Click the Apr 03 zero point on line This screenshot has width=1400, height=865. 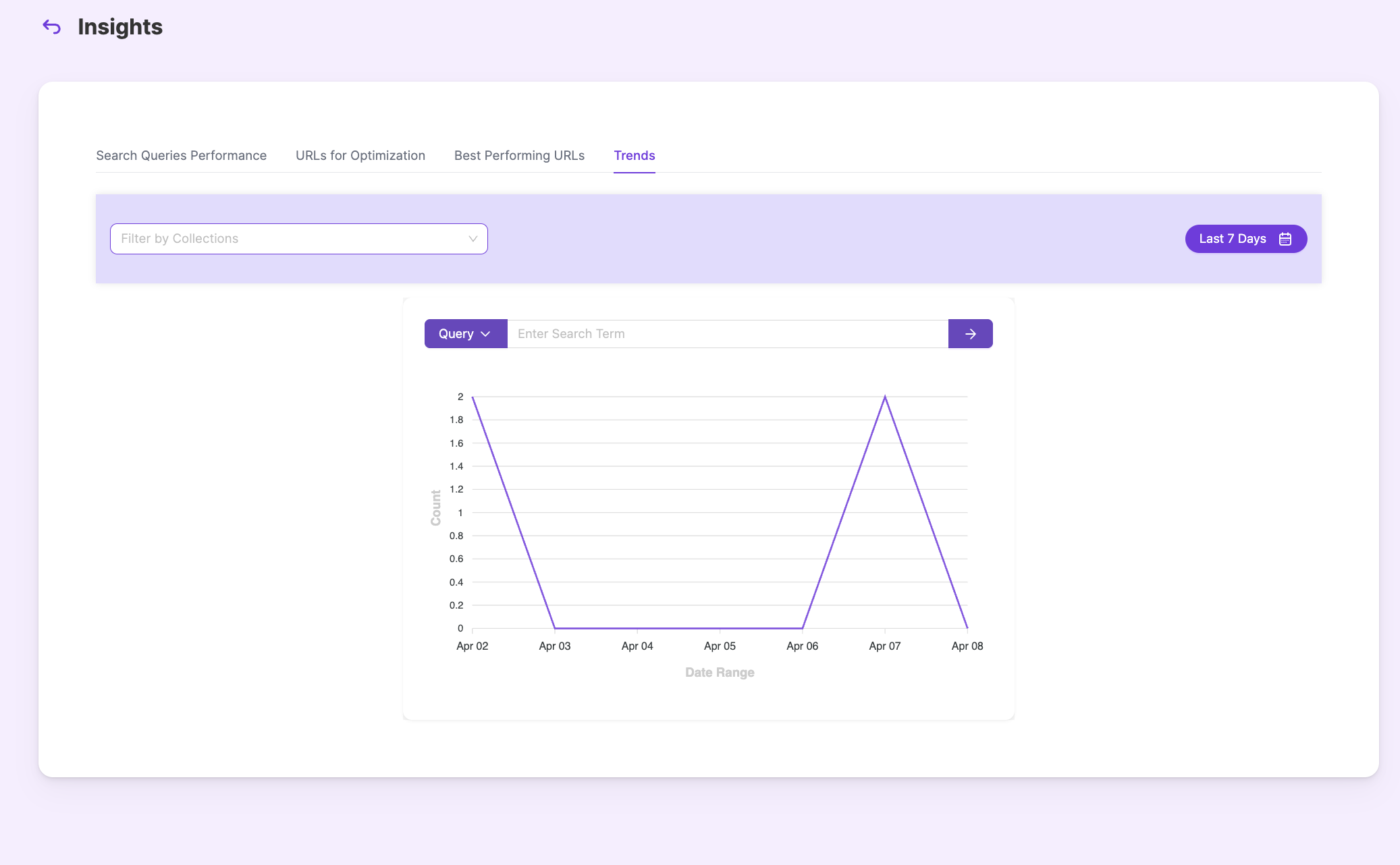coord(555,628)
